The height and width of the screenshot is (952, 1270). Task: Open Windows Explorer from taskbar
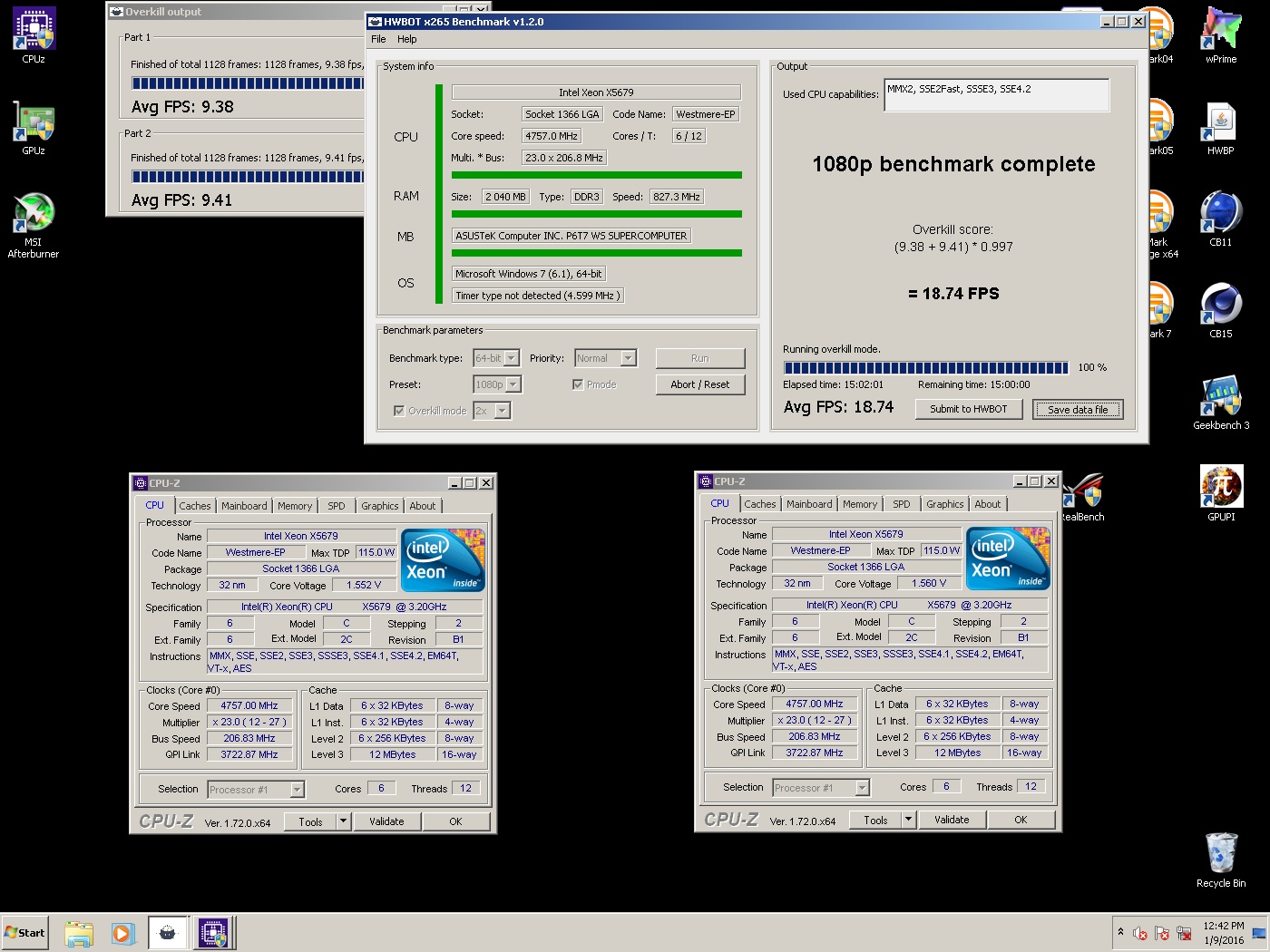[x=79, y=933]
